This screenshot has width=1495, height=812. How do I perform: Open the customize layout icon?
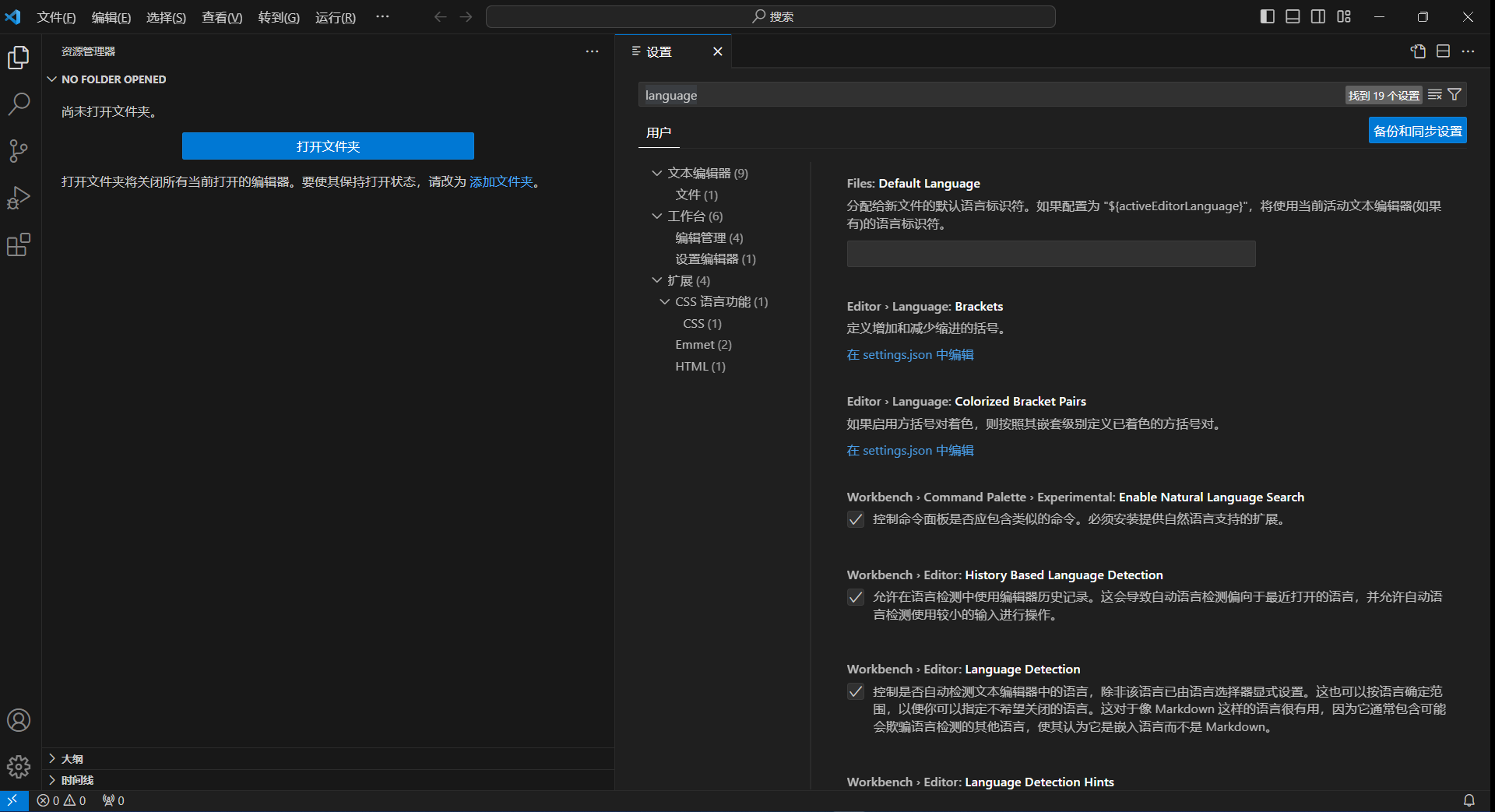click(x=1344, y=16)
